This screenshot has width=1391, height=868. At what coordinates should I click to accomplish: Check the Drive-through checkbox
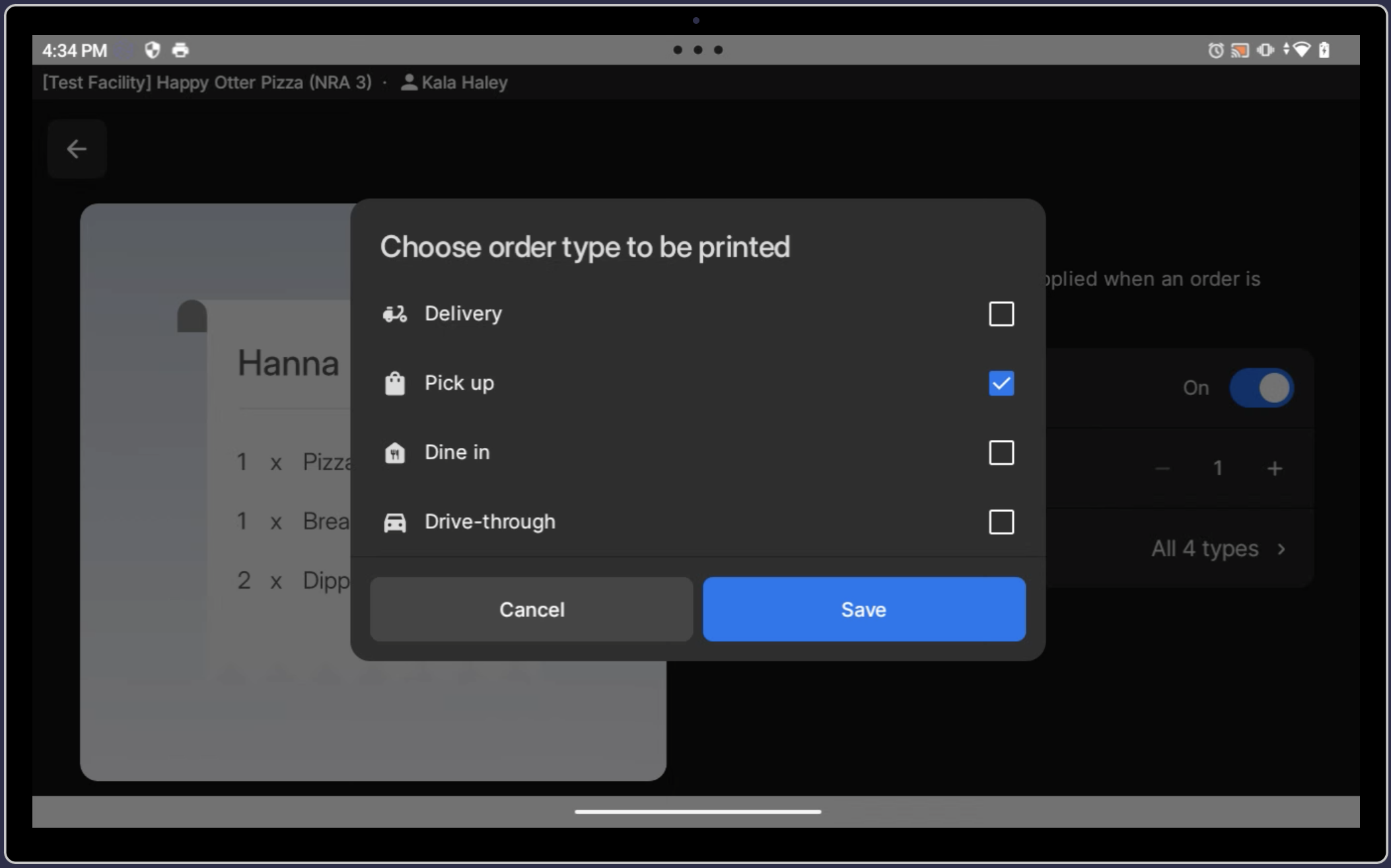[x=1001, y=522]
